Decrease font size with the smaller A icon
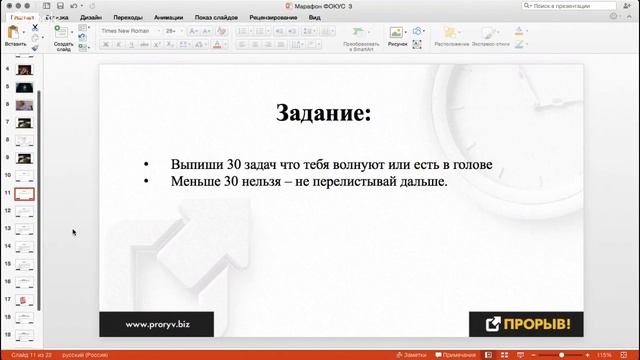 (207, 31)
